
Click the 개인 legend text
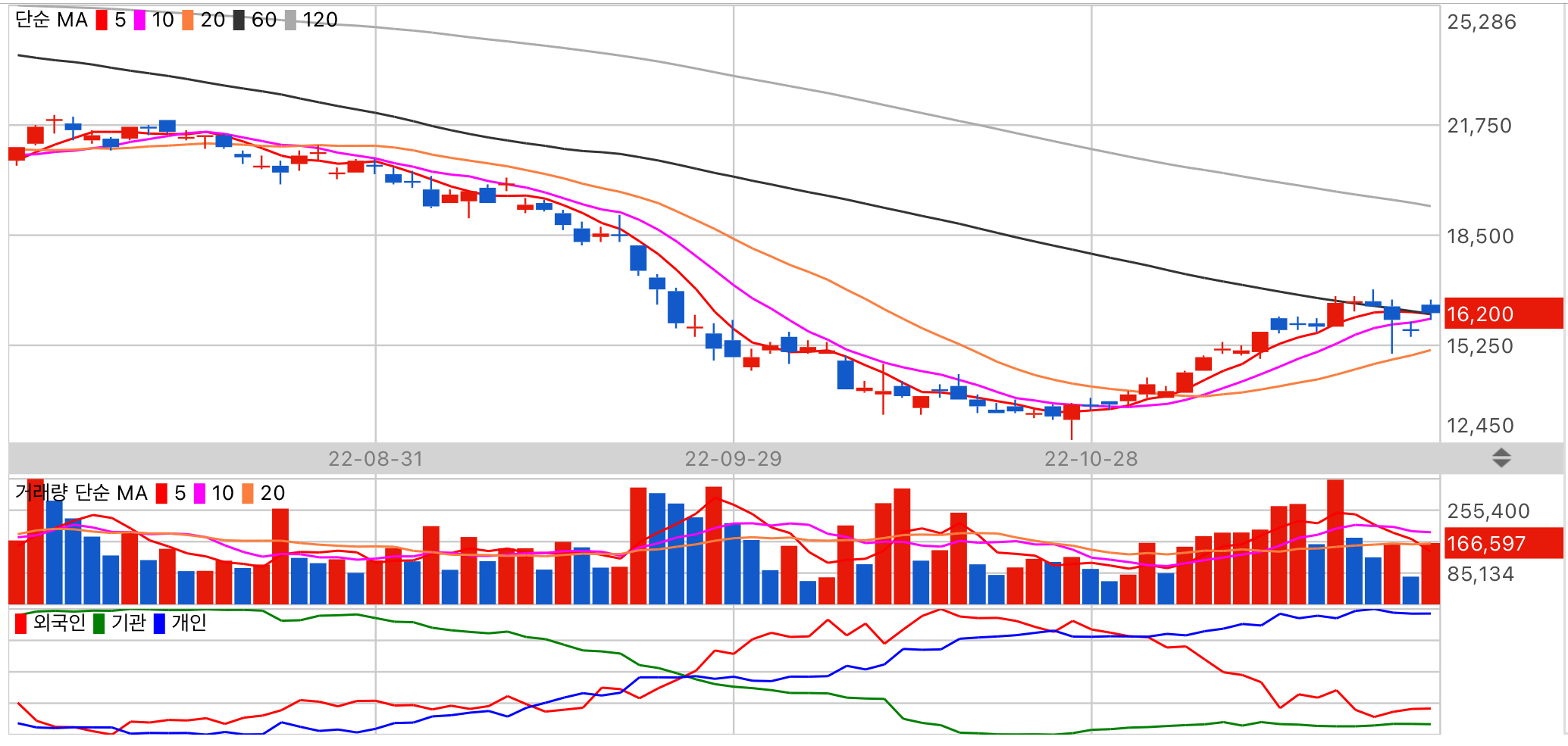[189, 623]
